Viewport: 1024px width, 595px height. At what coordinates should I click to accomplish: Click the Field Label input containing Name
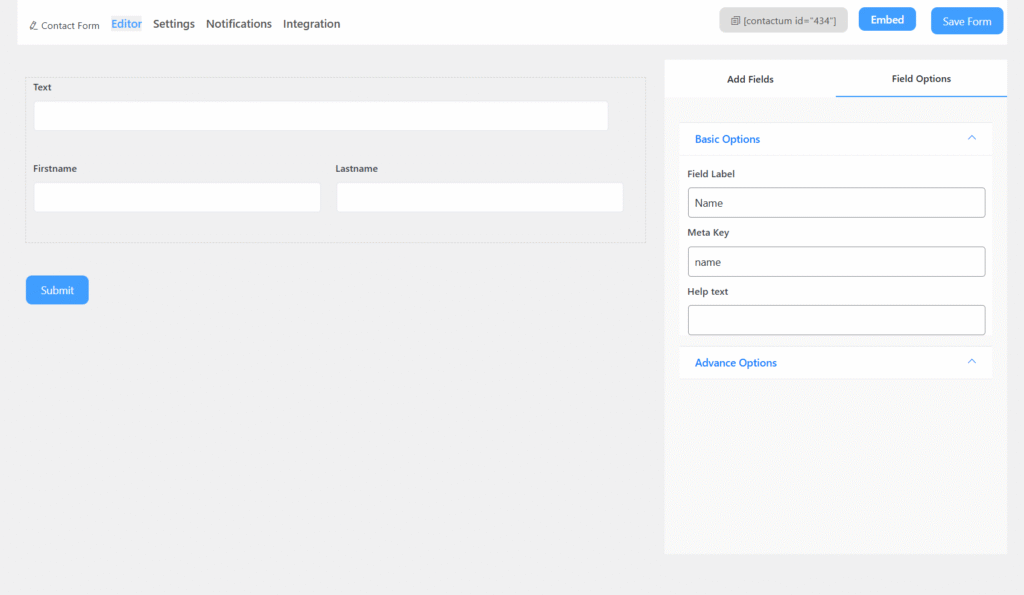coord(836,203)
